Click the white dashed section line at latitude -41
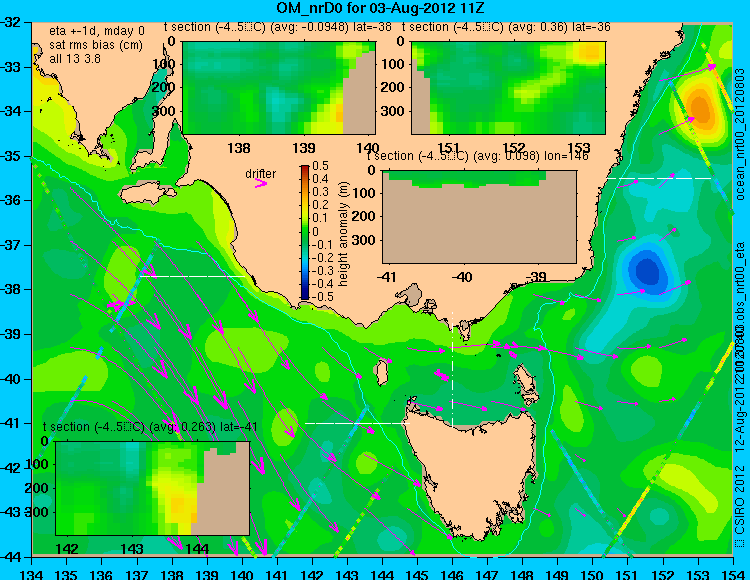This screenshot has height=580, width=750. click(358, 423)
